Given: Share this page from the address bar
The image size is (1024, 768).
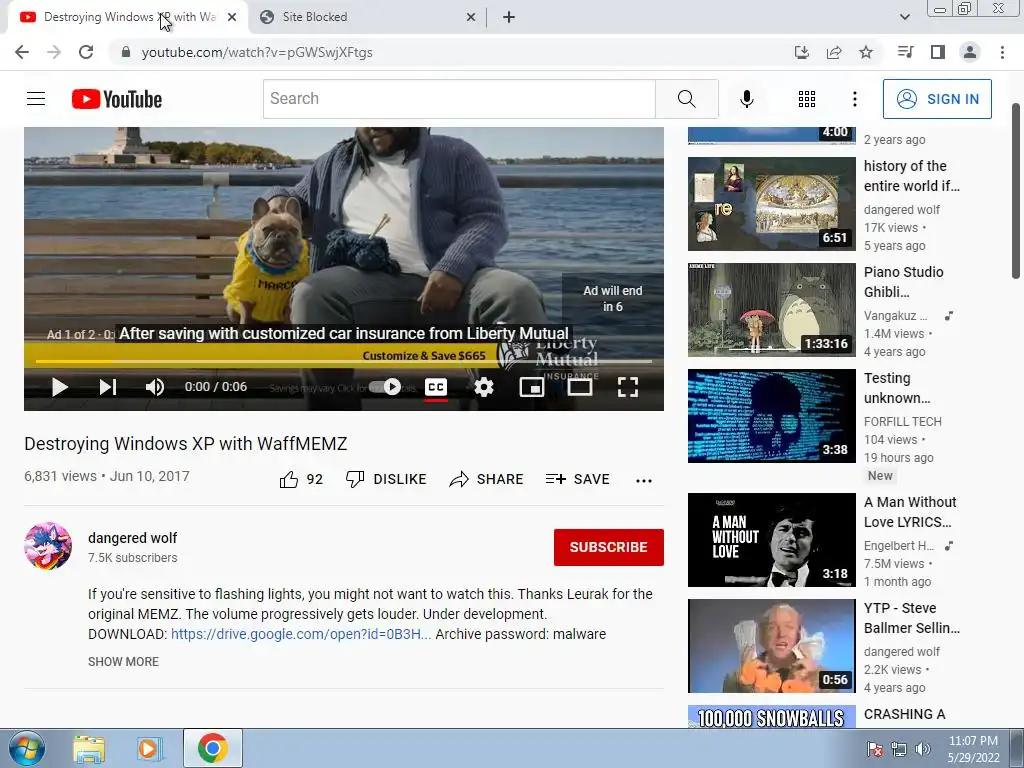Looking at the screenshot, I should (834, 52).
